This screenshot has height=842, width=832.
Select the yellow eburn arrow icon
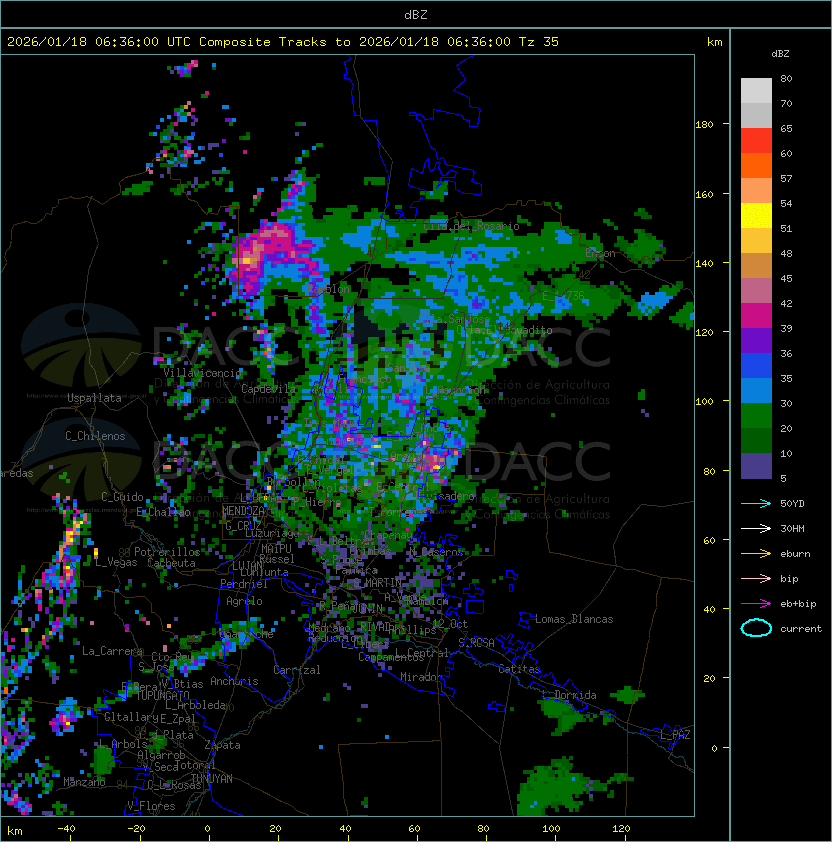[756, 554]
